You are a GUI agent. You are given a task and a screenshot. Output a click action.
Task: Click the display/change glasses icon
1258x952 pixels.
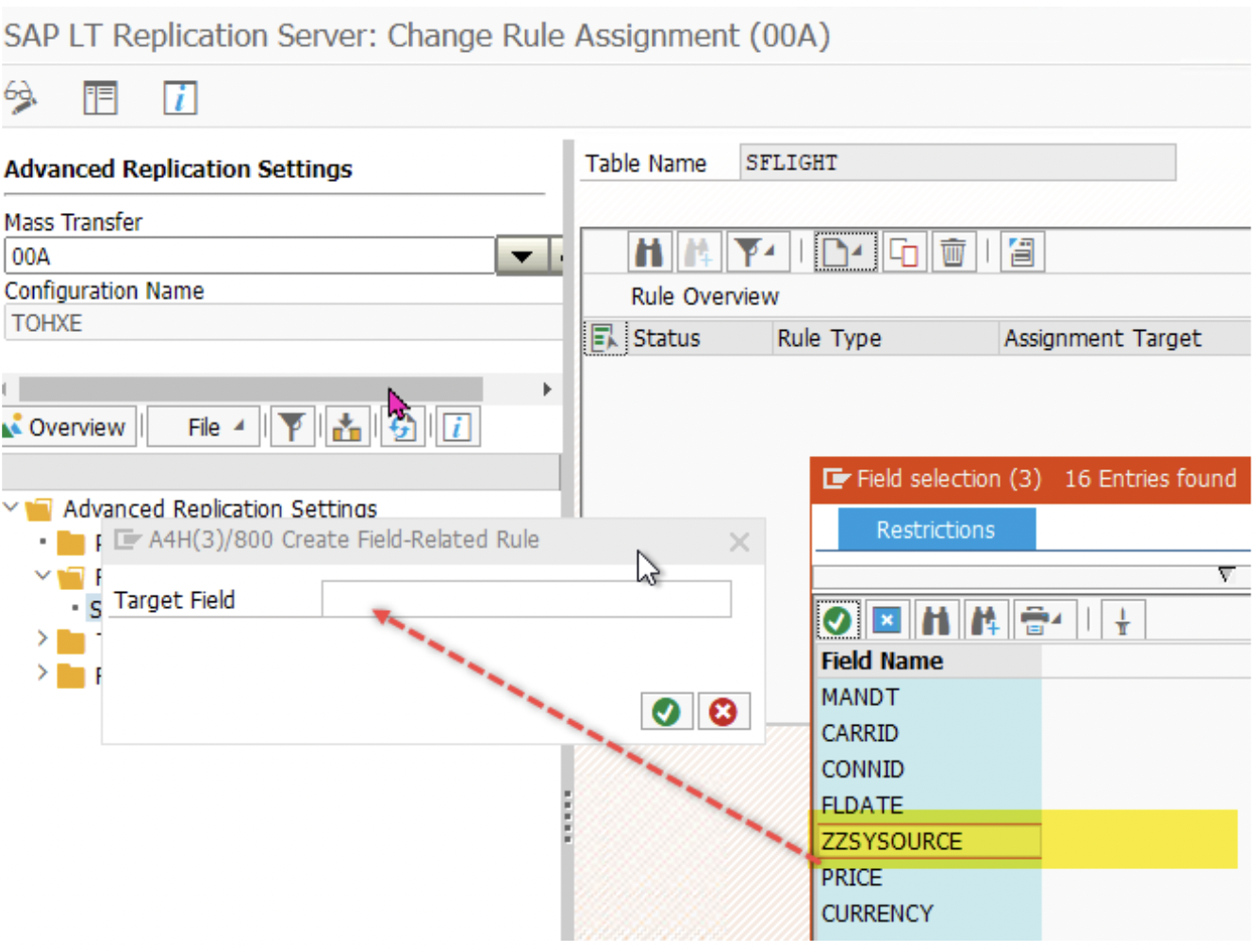[x=21, y=96]
